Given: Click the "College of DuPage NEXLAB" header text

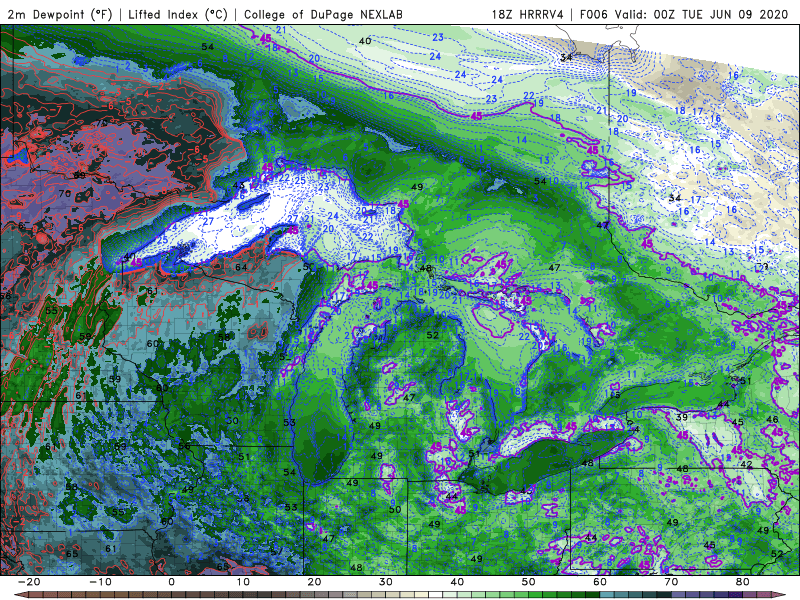Looking at the screenshot, I should 323,14.
